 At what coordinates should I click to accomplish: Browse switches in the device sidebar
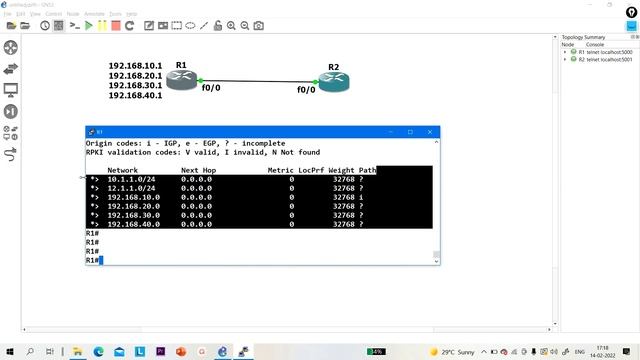tap(11, 69)
